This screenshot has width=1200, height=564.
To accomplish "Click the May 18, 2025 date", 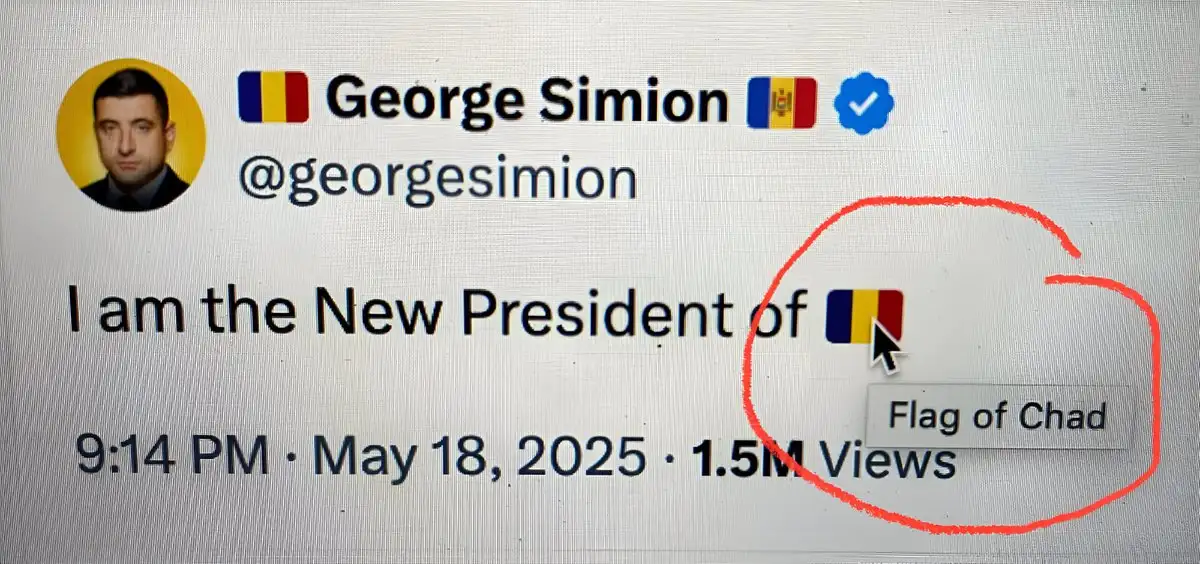I will pos(479,458).
